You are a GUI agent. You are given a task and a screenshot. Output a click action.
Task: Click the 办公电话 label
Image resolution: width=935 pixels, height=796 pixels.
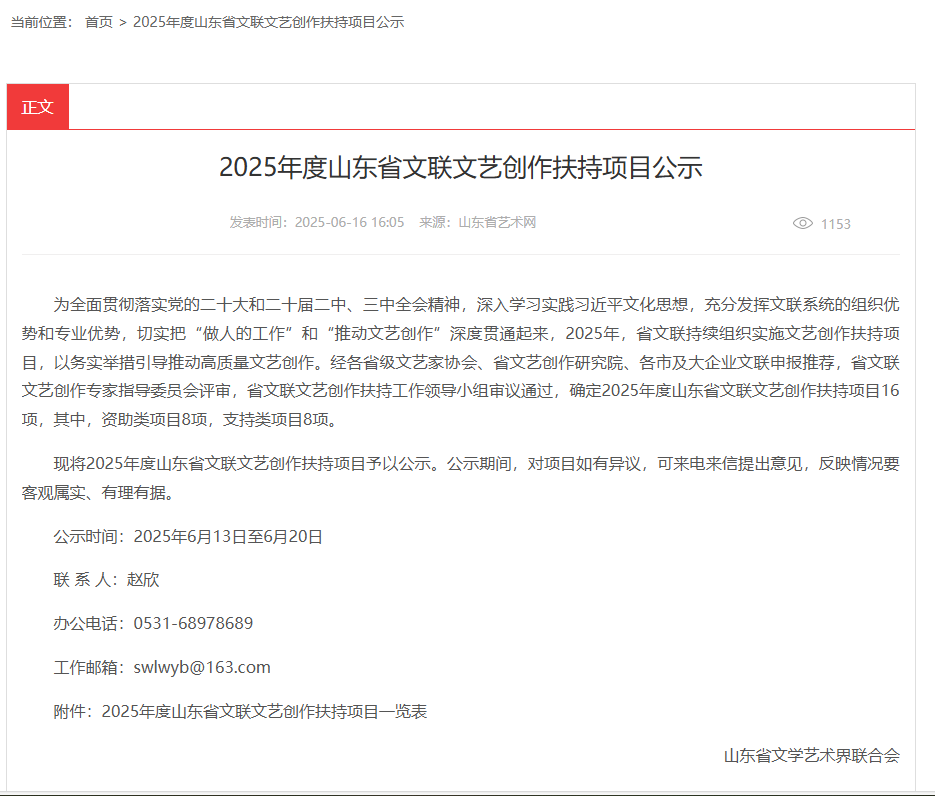pos(86,623)
